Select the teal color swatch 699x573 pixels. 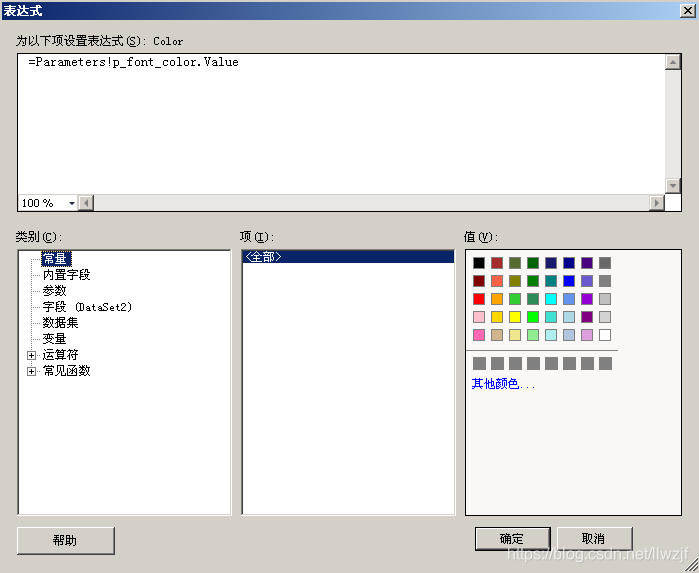pyautogui.click(x=551, y=281)
